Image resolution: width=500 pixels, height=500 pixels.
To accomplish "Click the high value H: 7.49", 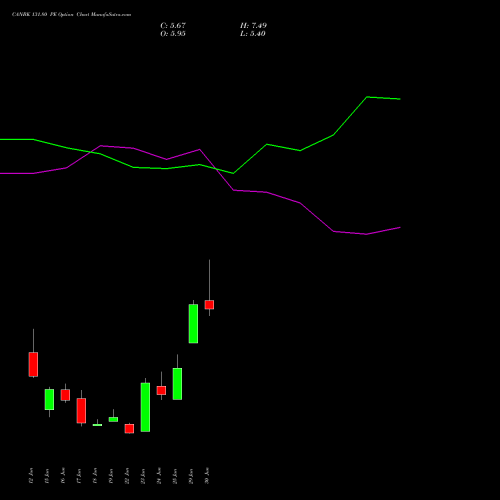I will (253, 26).
